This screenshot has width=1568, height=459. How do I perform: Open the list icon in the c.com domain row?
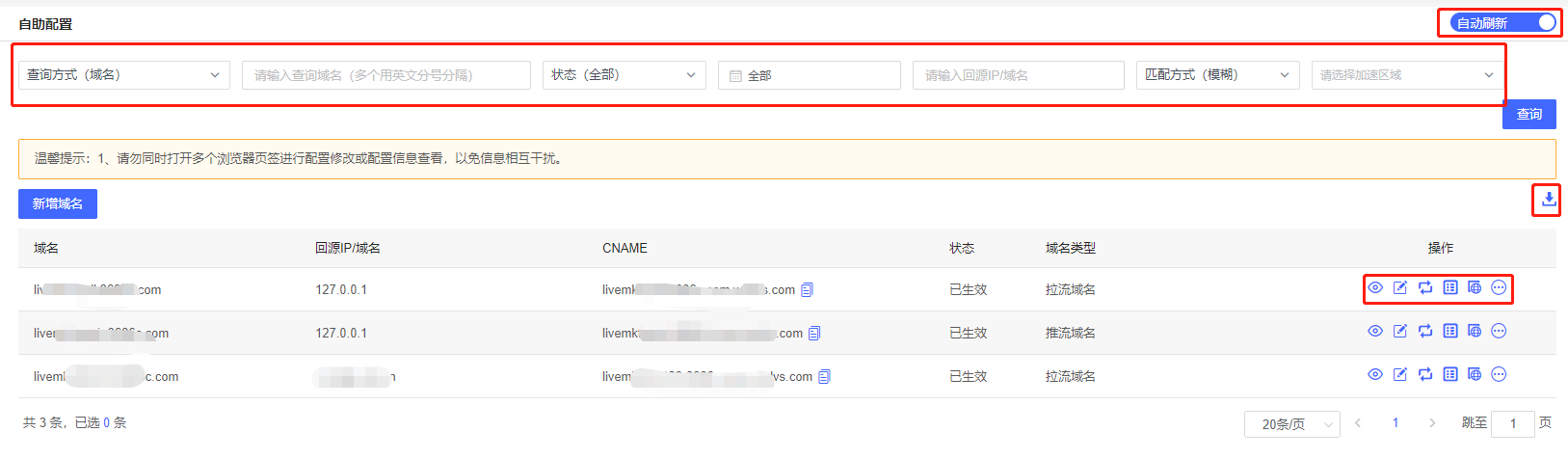click(x=1450, y=374)
